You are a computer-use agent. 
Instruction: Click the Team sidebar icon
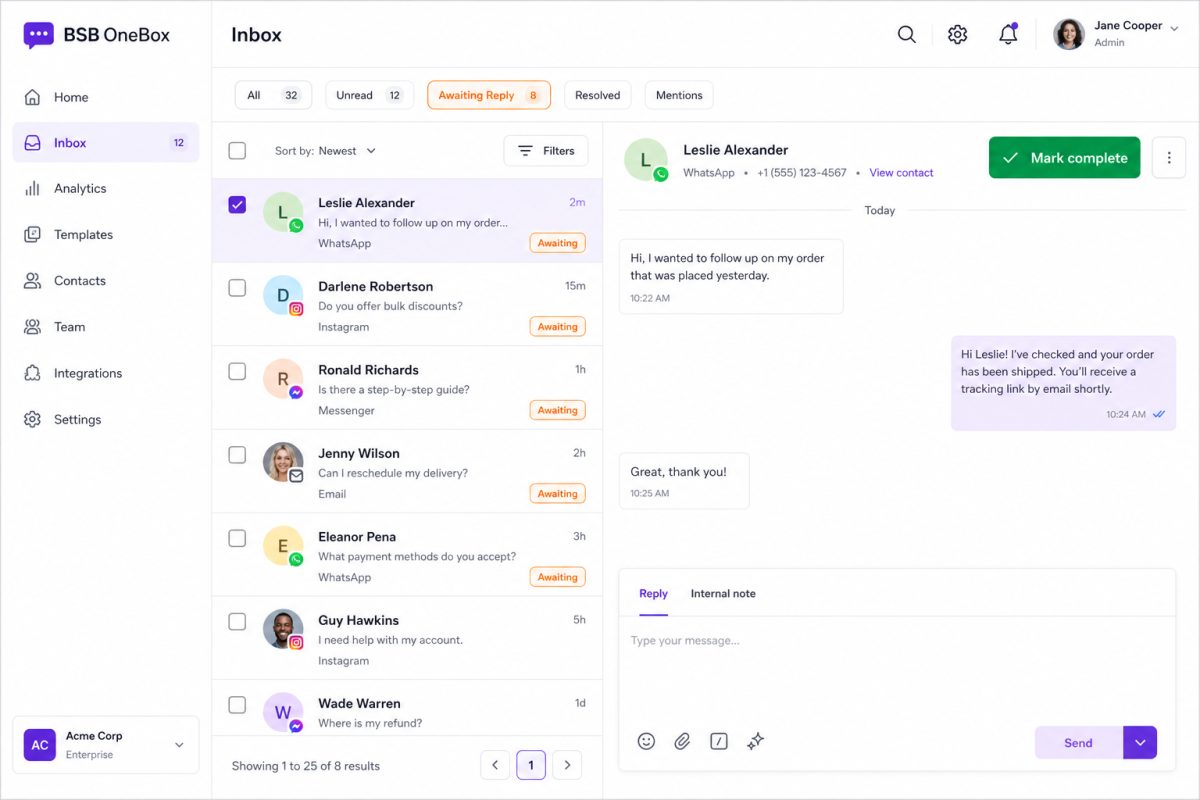[x=32, y=327]
